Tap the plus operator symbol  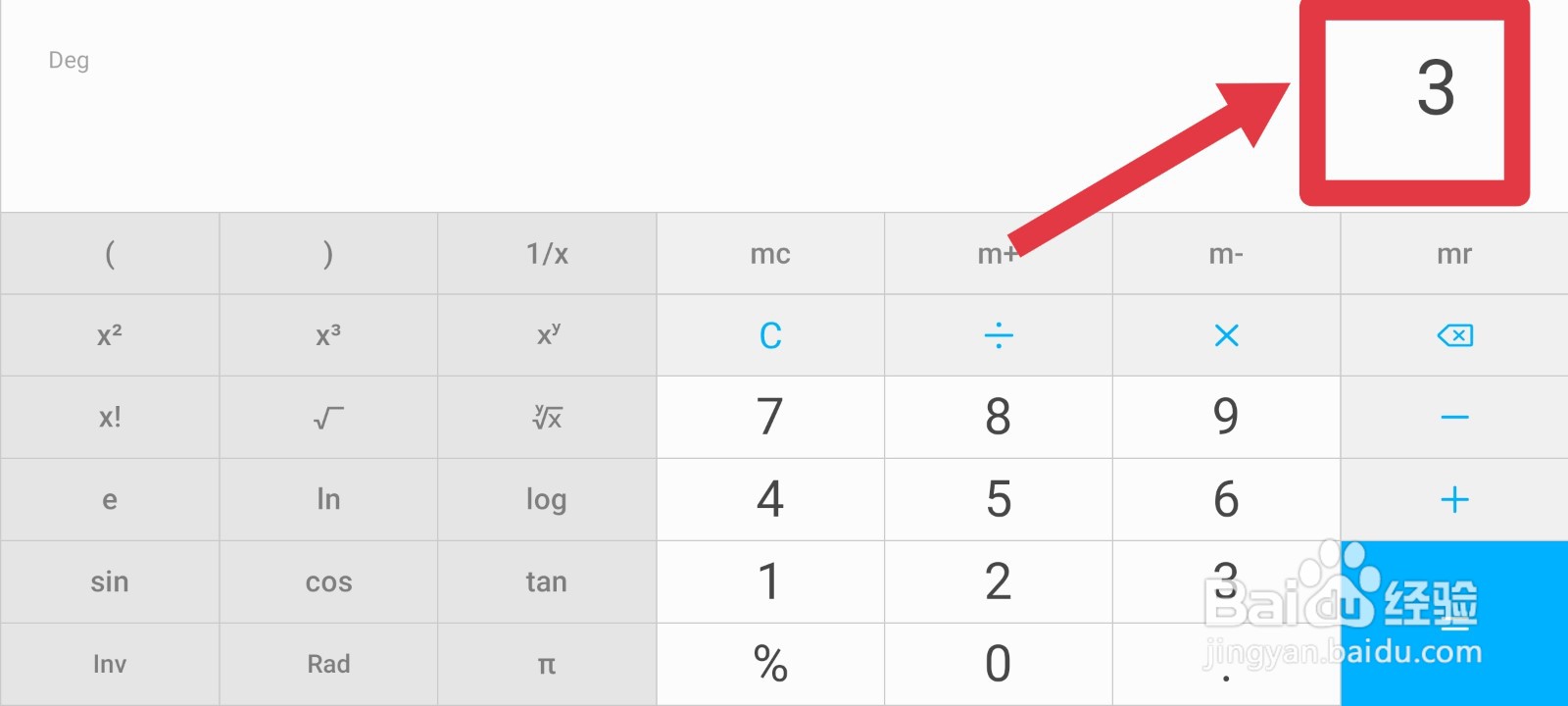coord(1454,500)
